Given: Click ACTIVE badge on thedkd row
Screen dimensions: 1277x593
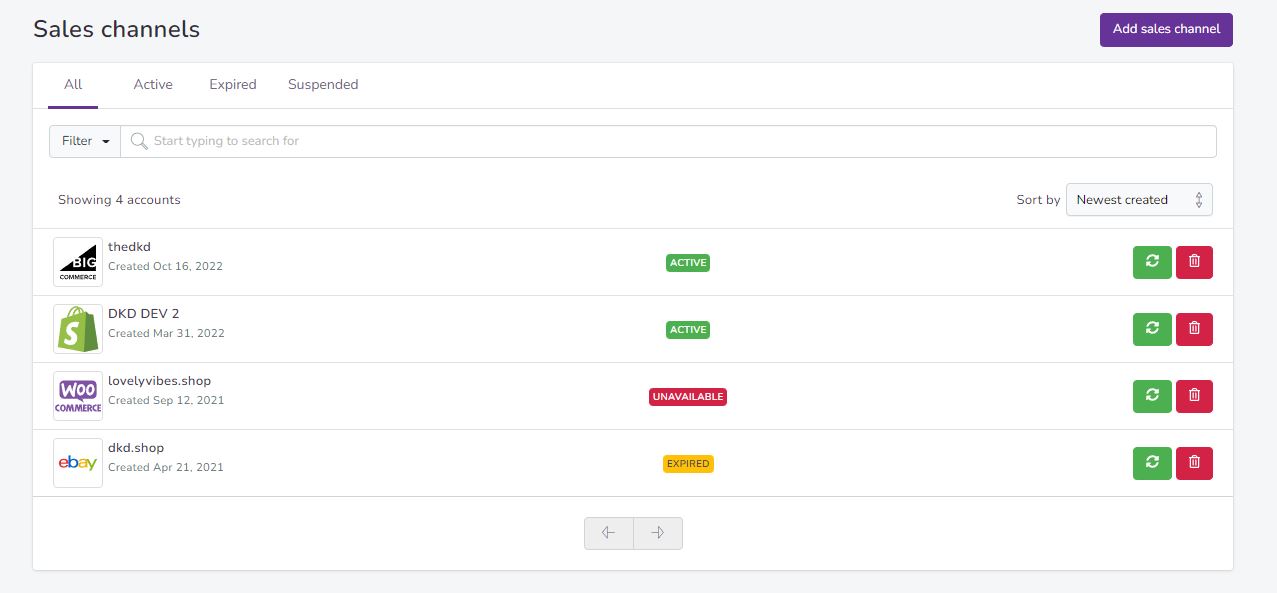Looking at the screenshot, I should click(x=688, y=263).
